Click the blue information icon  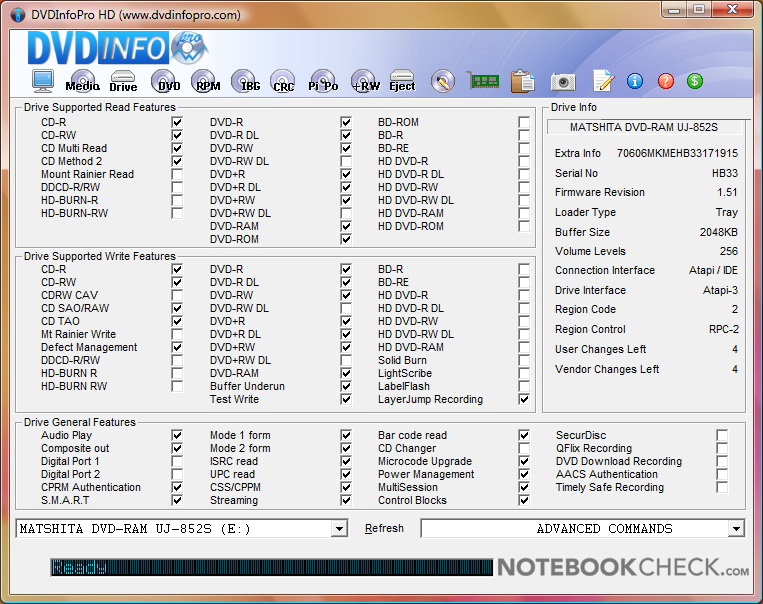pyautogui.click(x=635, y=81)
